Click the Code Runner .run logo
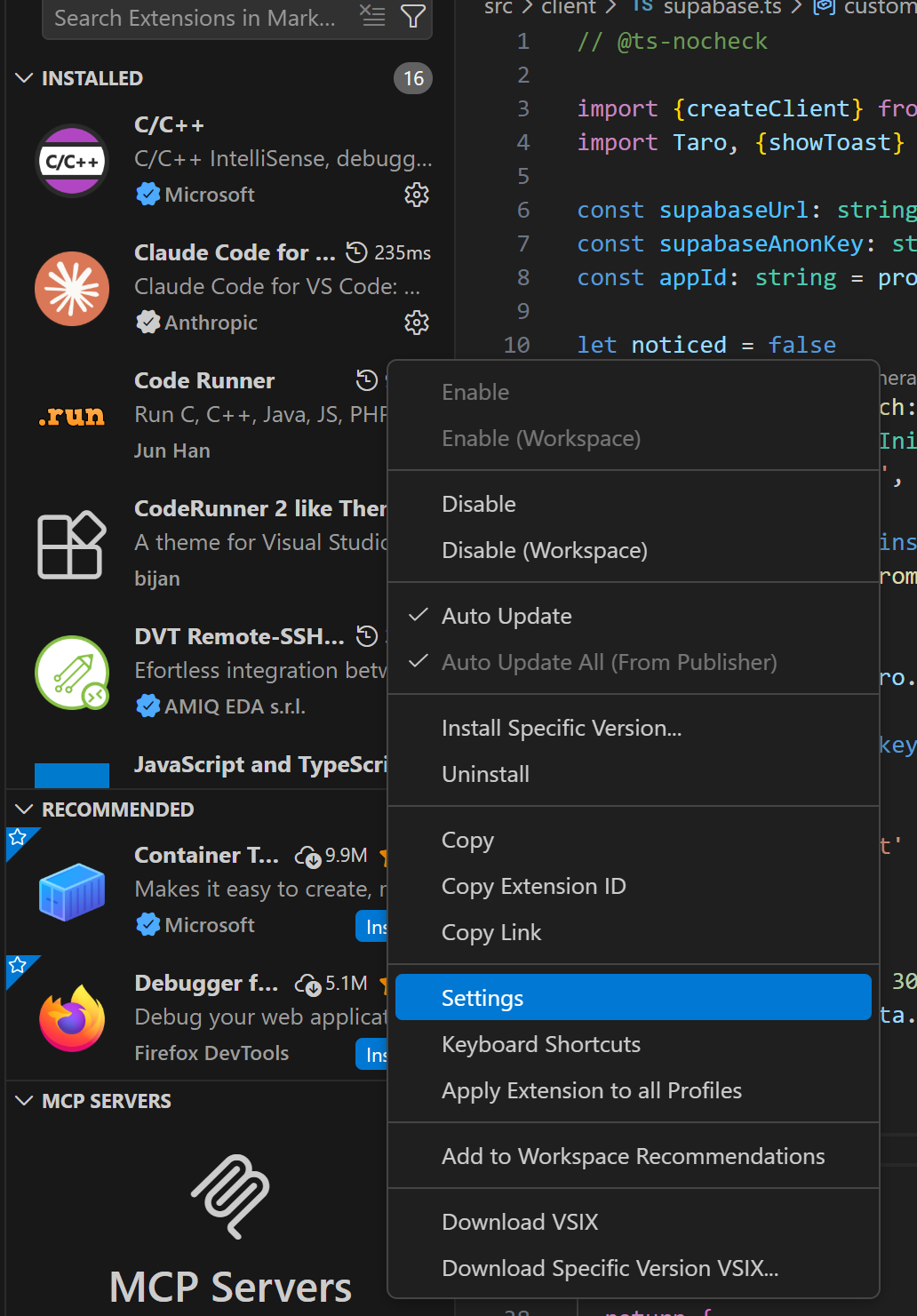 tap(72, 417)
